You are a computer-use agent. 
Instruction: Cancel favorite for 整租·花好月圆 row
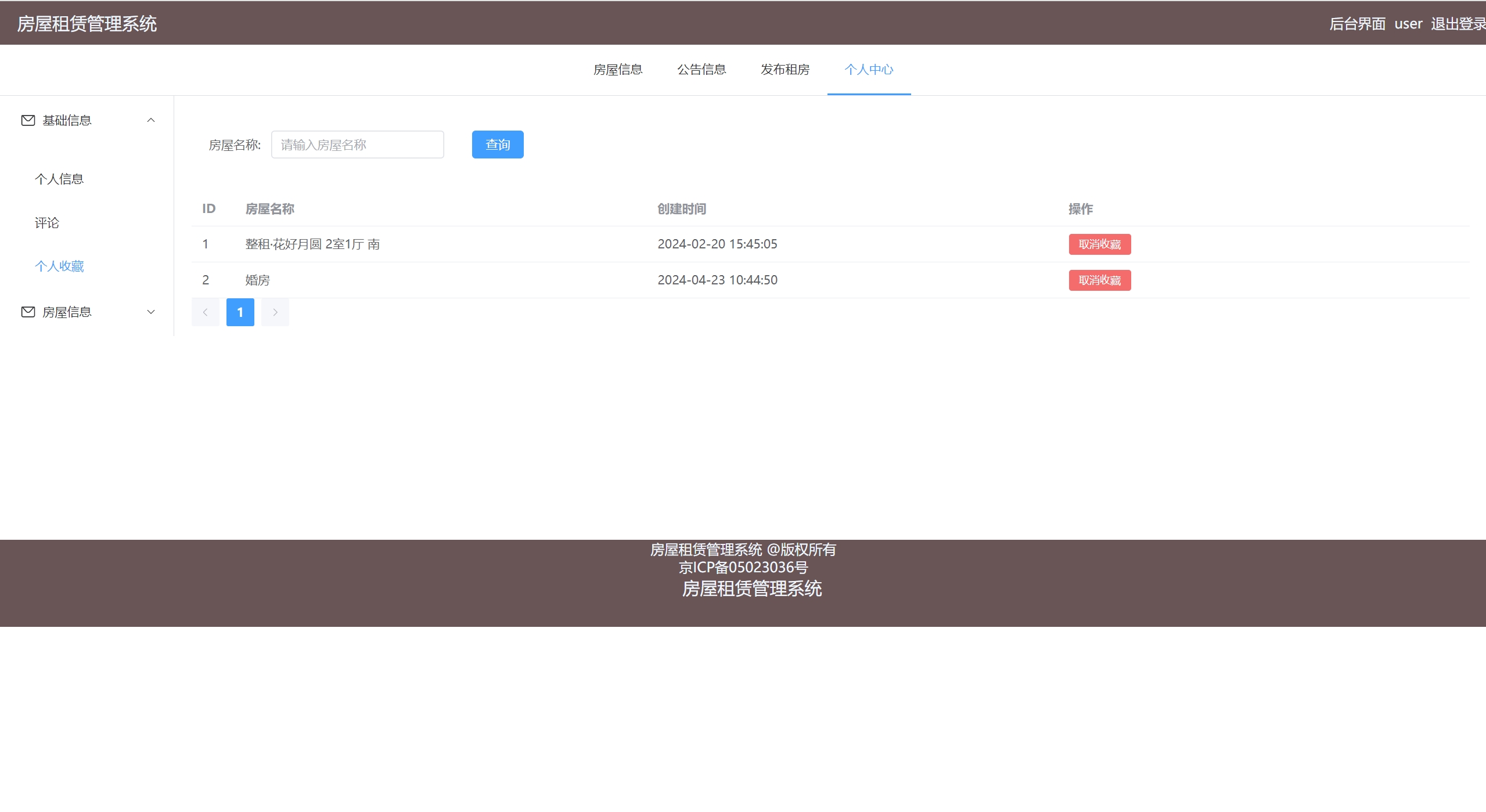click(x=1099, y=244)
